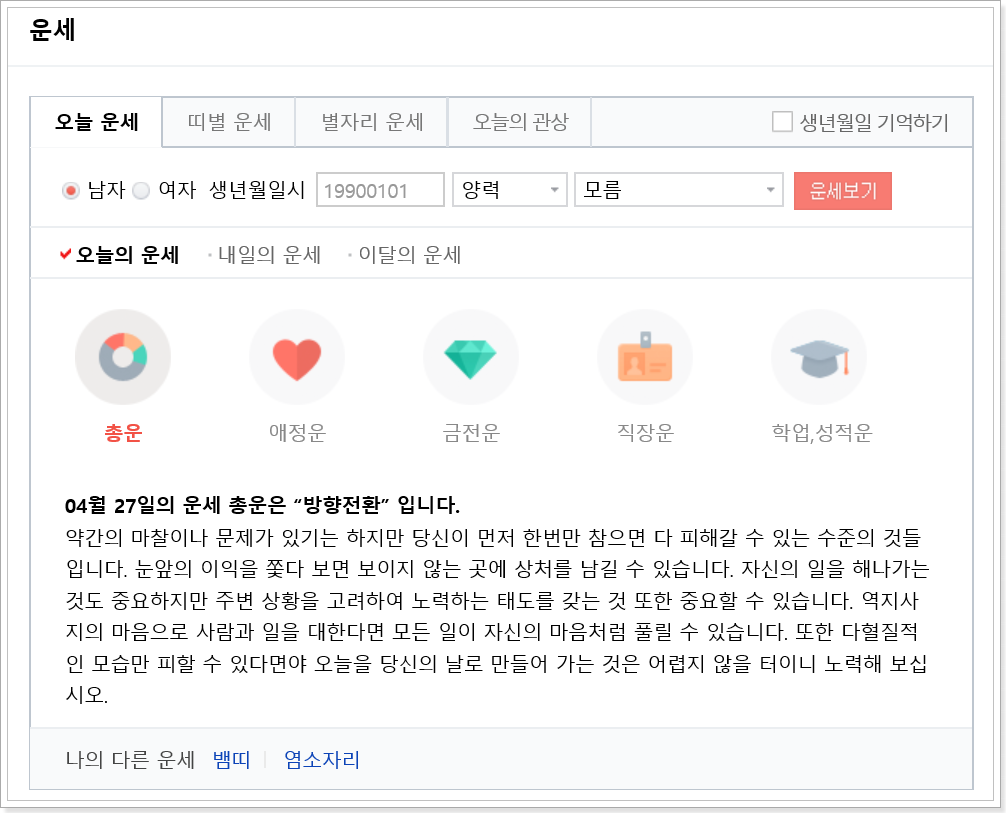Open the 금전운 diamond icon
Viewport: 1006px width, 813px height.
click(x=470, y=357)
